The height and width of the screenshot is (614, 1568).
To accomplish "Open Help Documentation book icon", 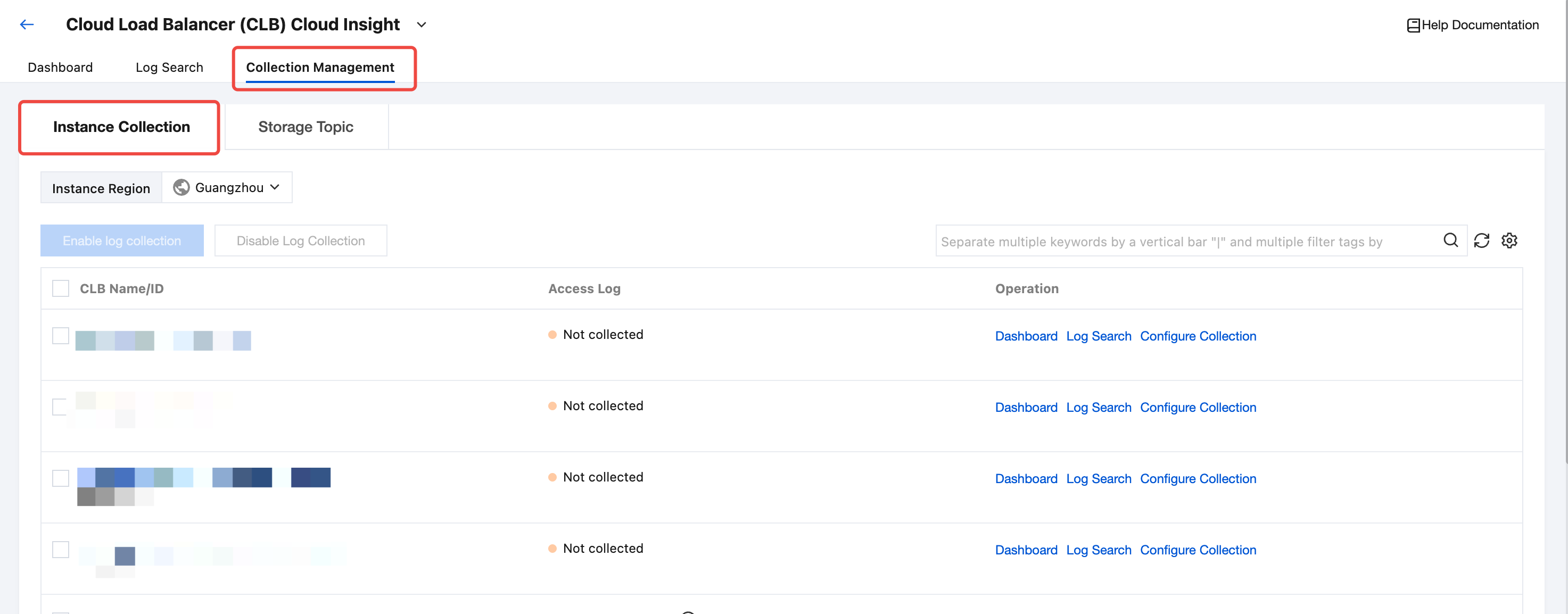I will pos(1413,25).
